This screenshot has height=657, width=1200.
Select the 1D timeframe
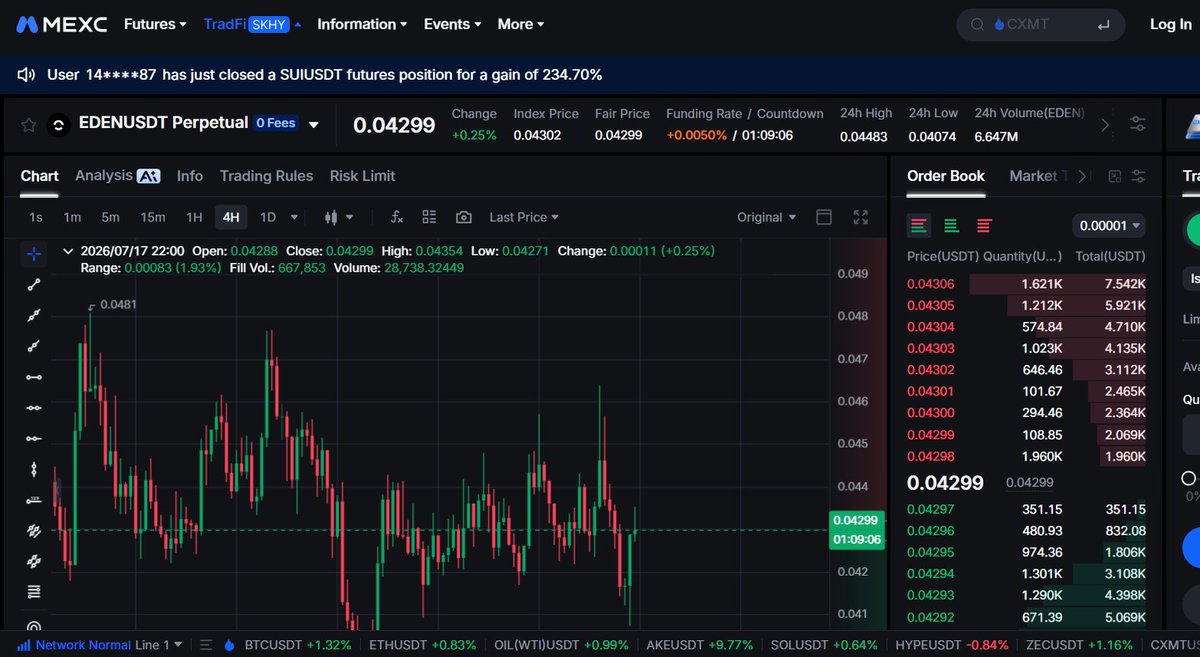click(x=268, y=217)
